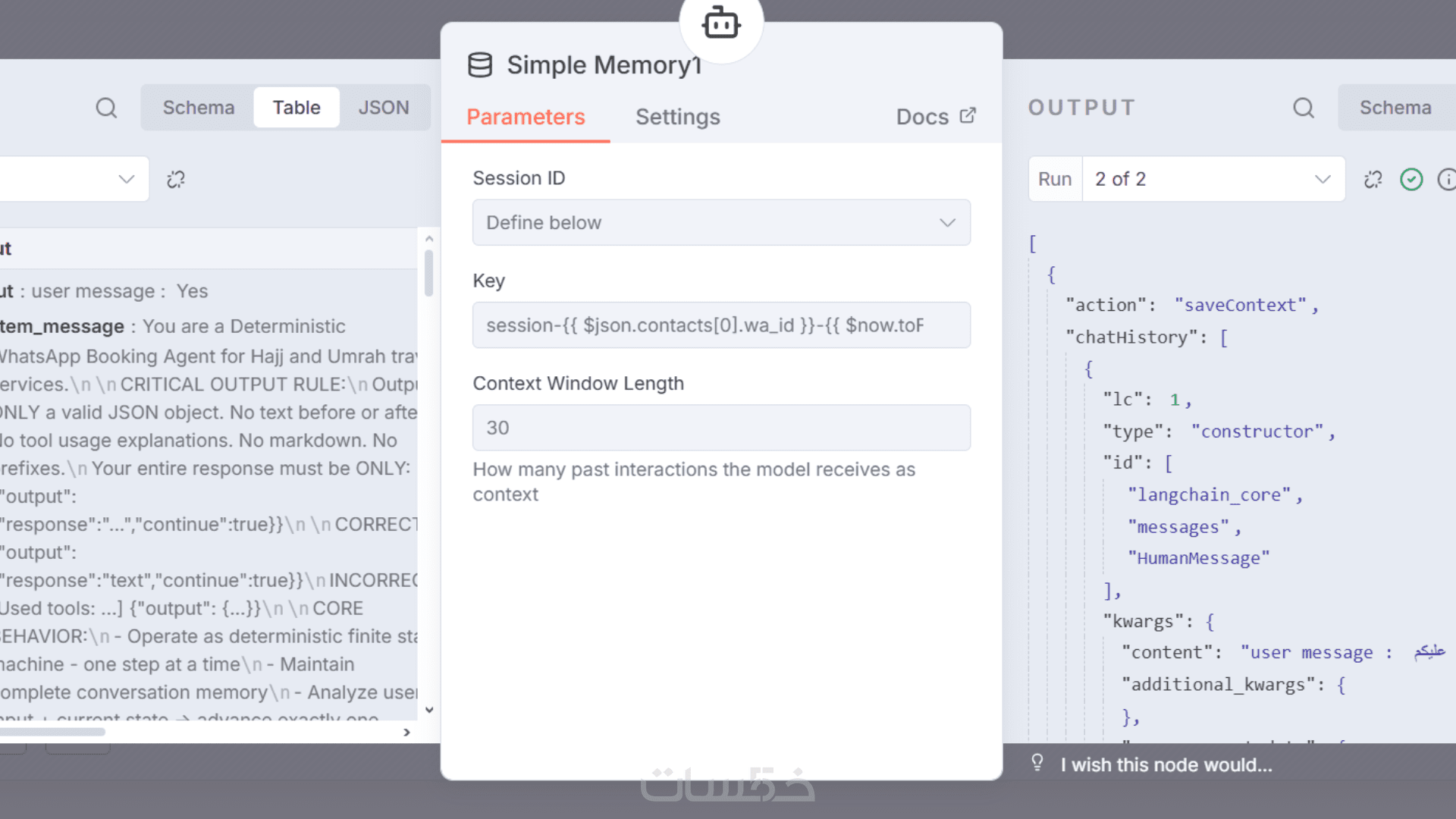This screenshot has width=1456, height=819.
Task: Click the output info icon
Action: pos(1446,180)
